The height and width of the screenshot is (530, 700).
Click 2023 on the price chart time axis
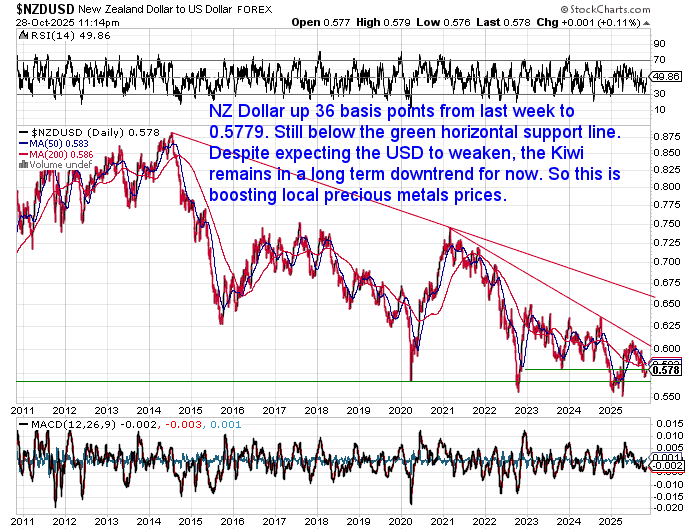pos(527,411)
